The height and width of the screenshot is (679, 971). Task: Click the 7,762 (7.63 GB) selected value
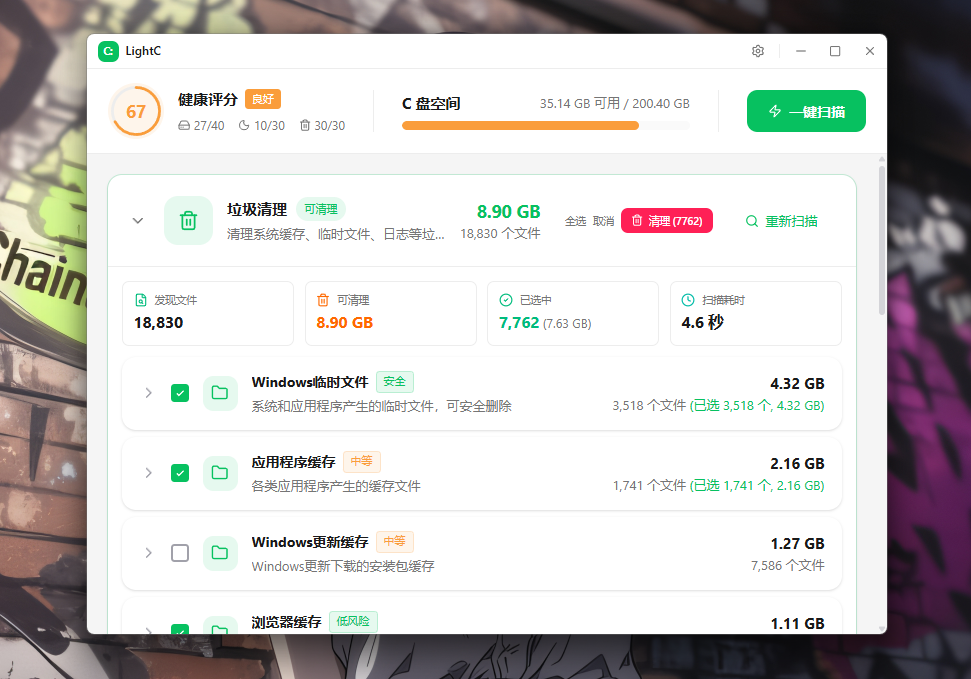pyautogui.click(x=545, y=323)
